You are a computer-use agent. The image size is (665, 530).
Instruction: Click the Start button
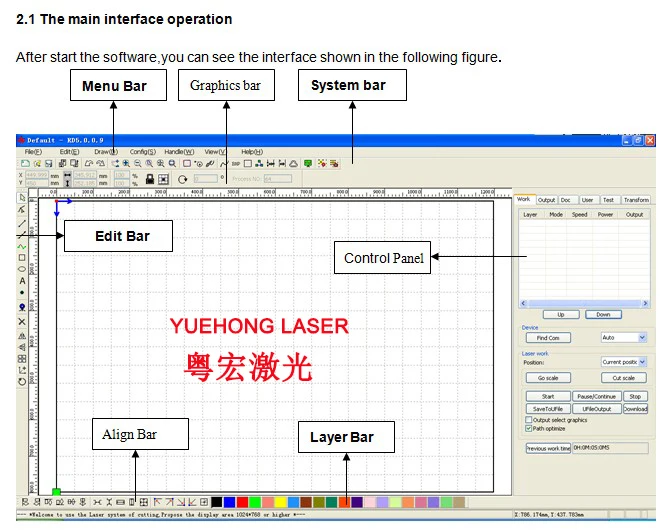coord(548,396)
